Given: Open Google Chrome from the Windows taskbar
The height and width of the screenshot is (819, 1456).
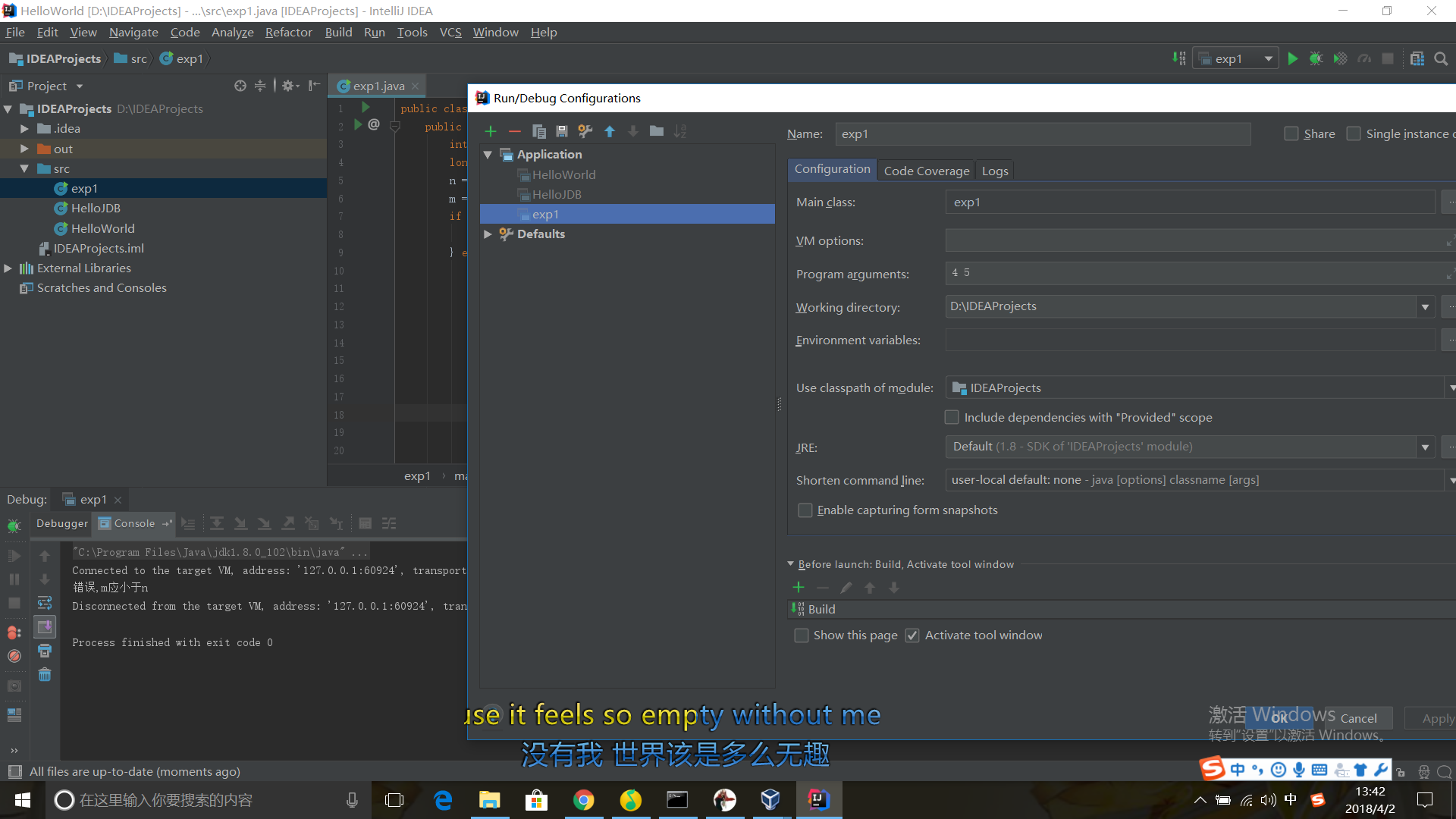Looking at the screenshot, I should (x=583, y=800).
